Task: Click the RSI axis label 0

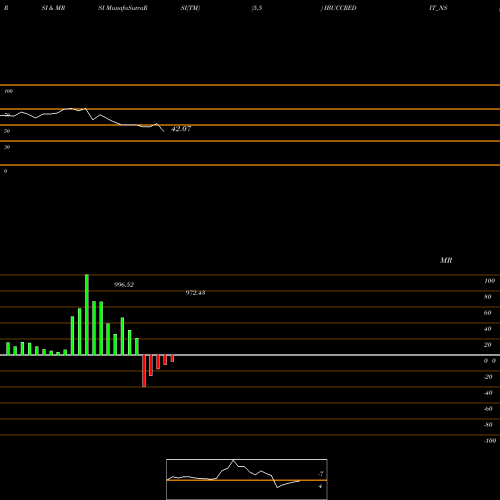Action: pyautogui.click(x=5, y=171)
